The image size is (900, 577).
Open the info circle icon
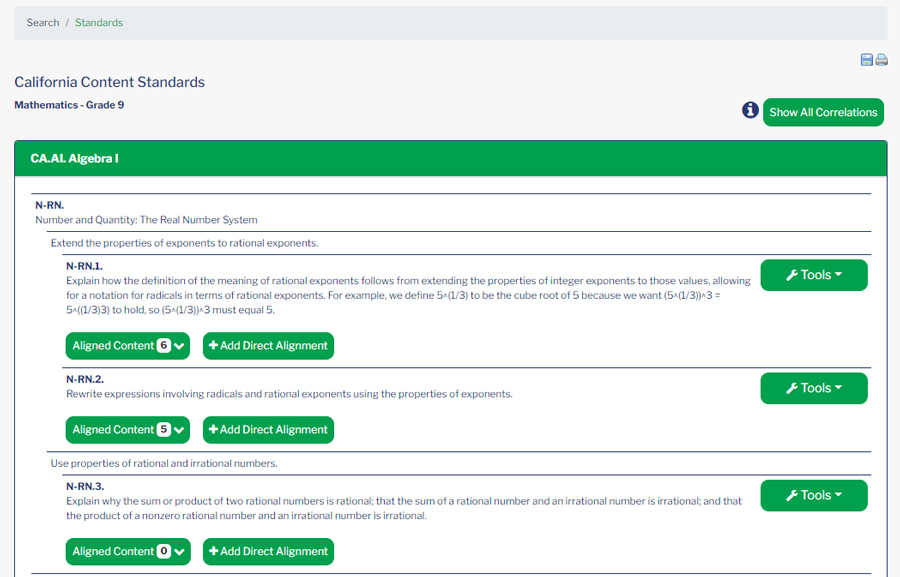point(750,110)
